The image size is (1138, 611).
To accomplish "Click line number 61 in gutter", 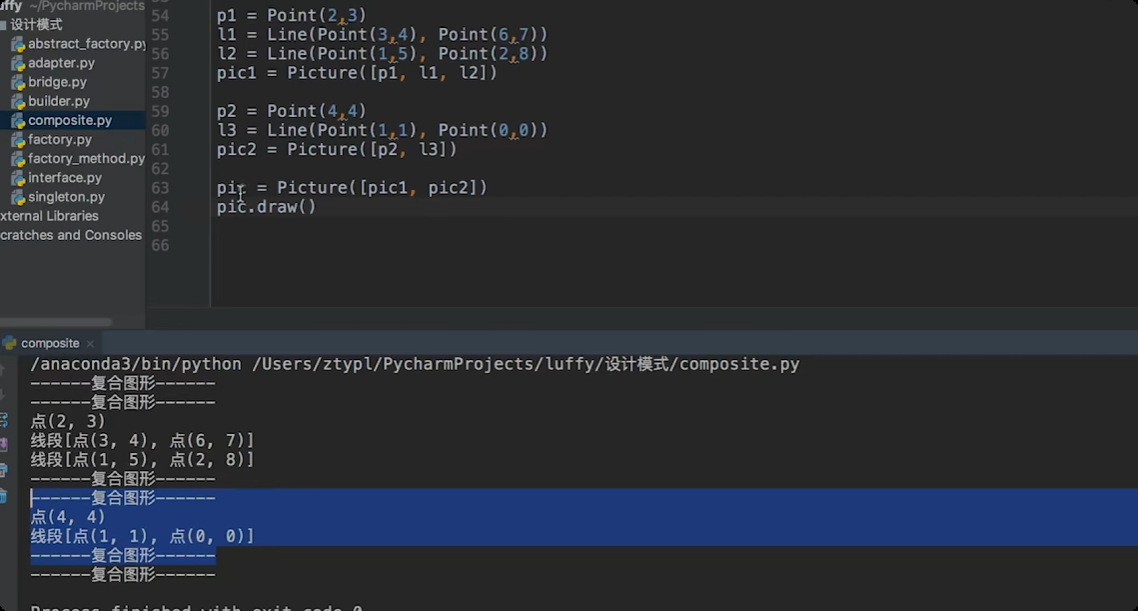I will tap(160, 149).
